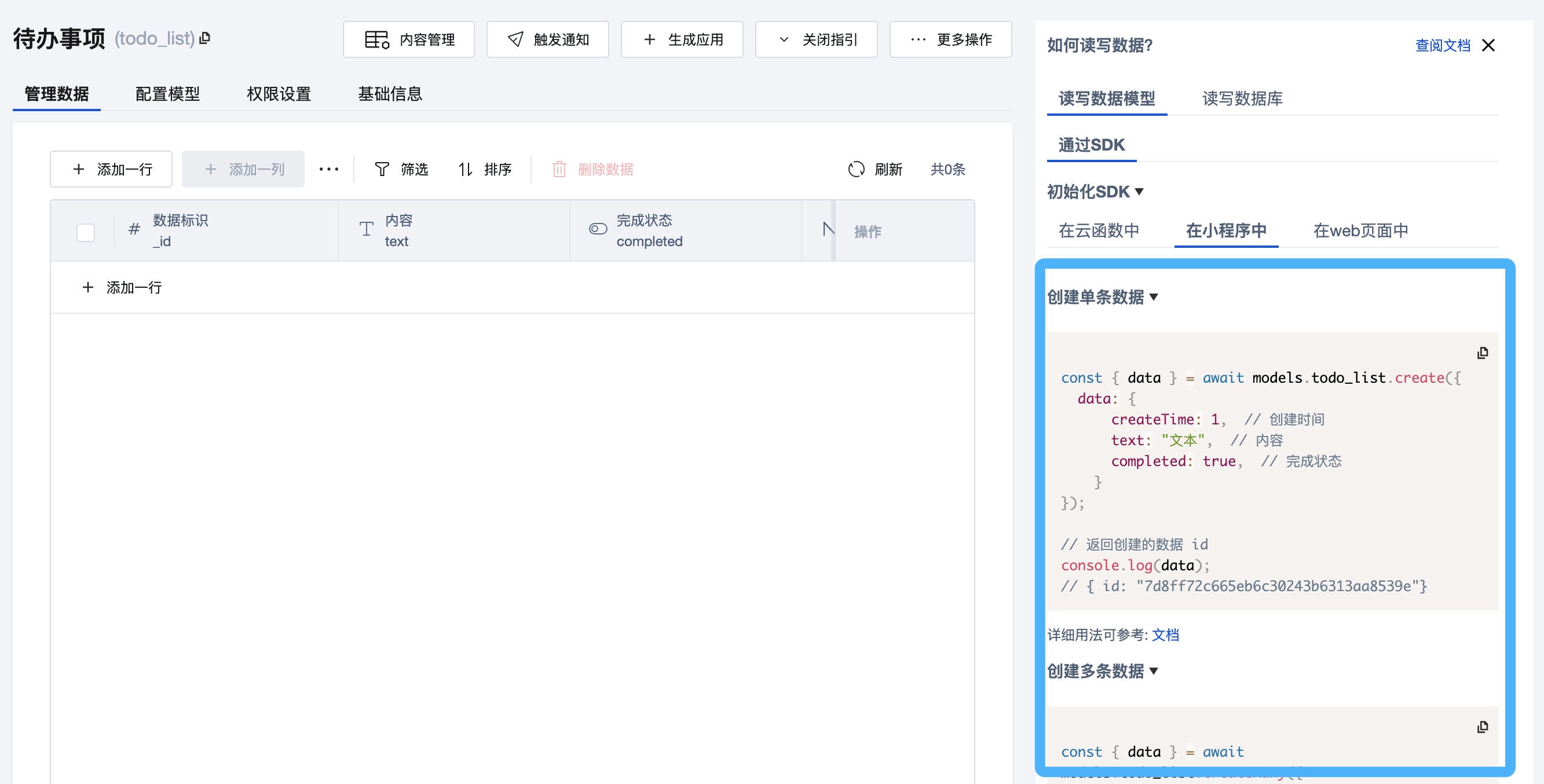Click the 文档 reference link

[1165, 635]
